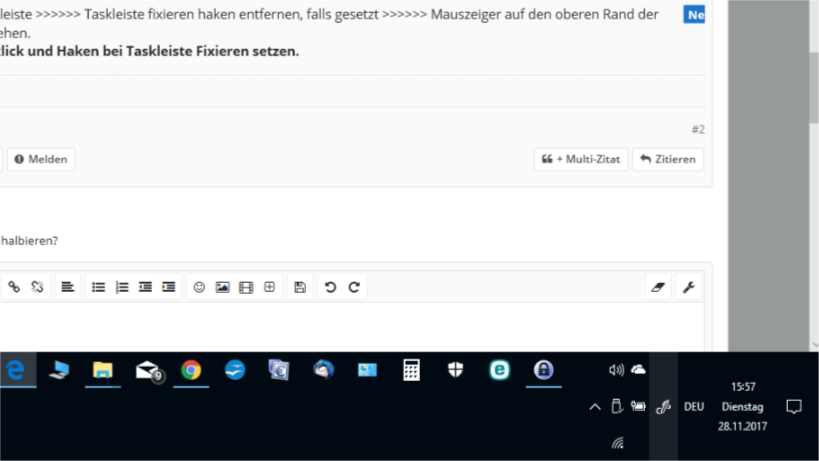Open the pen workspace tray icon
This screenshot has height=461, width=819.
(663, 407)
